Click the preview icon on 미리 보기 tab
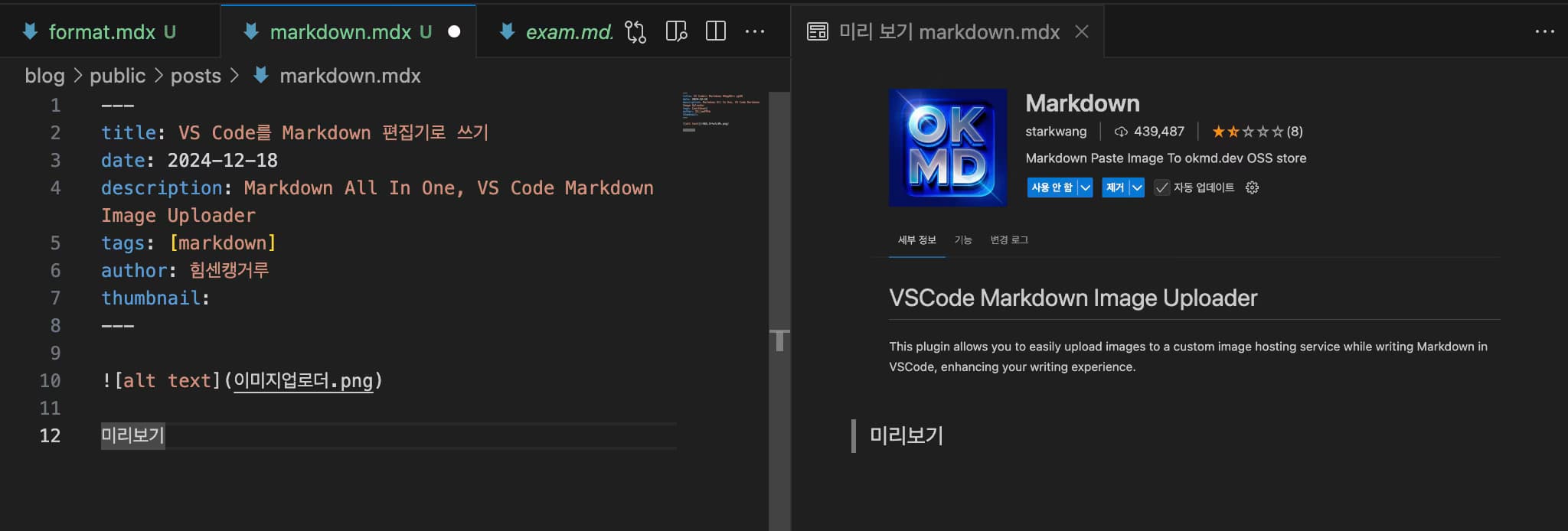 [x=818, y=31]
